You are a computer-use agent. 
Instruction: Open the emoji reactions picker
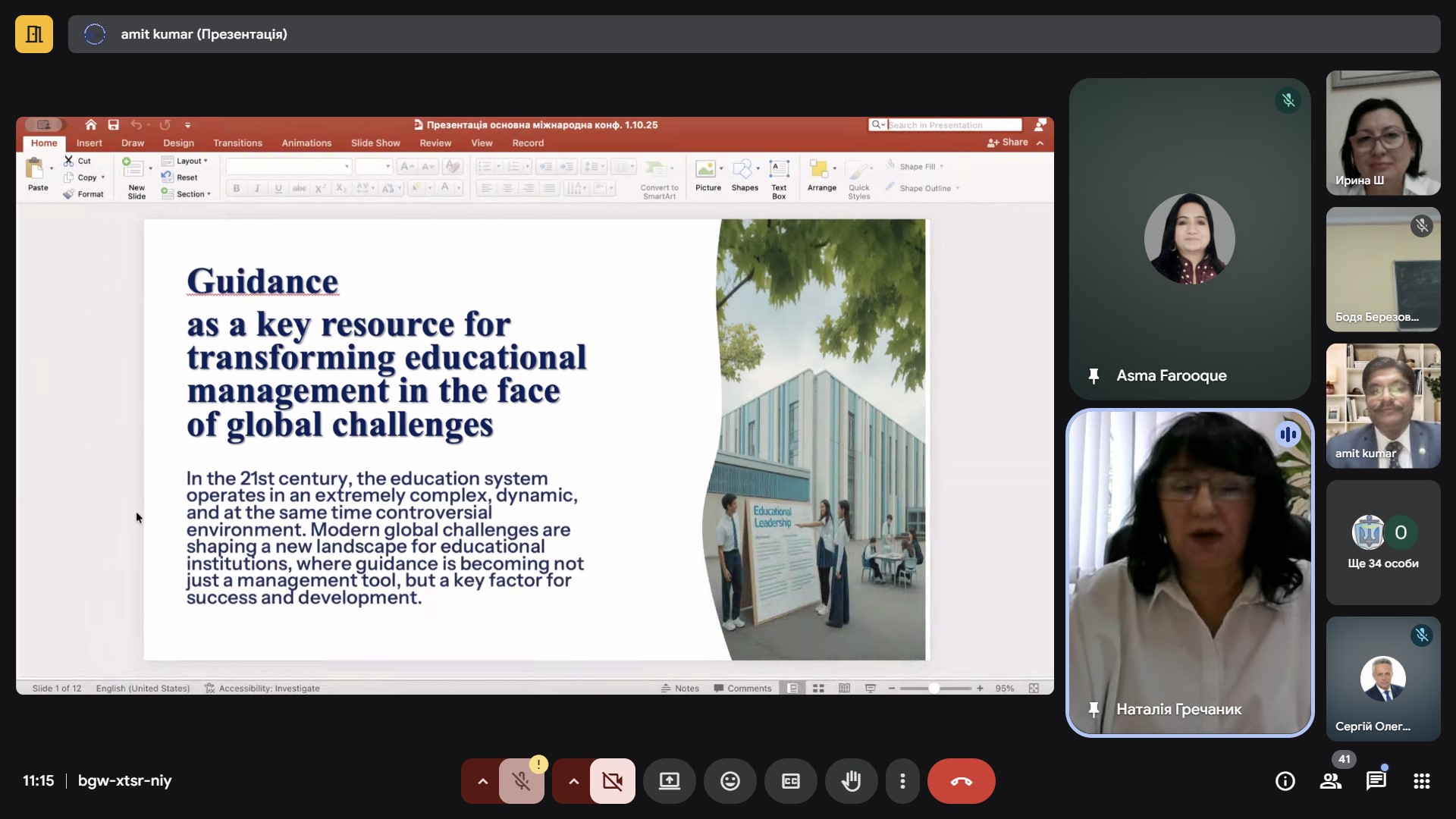coord(730,781)
